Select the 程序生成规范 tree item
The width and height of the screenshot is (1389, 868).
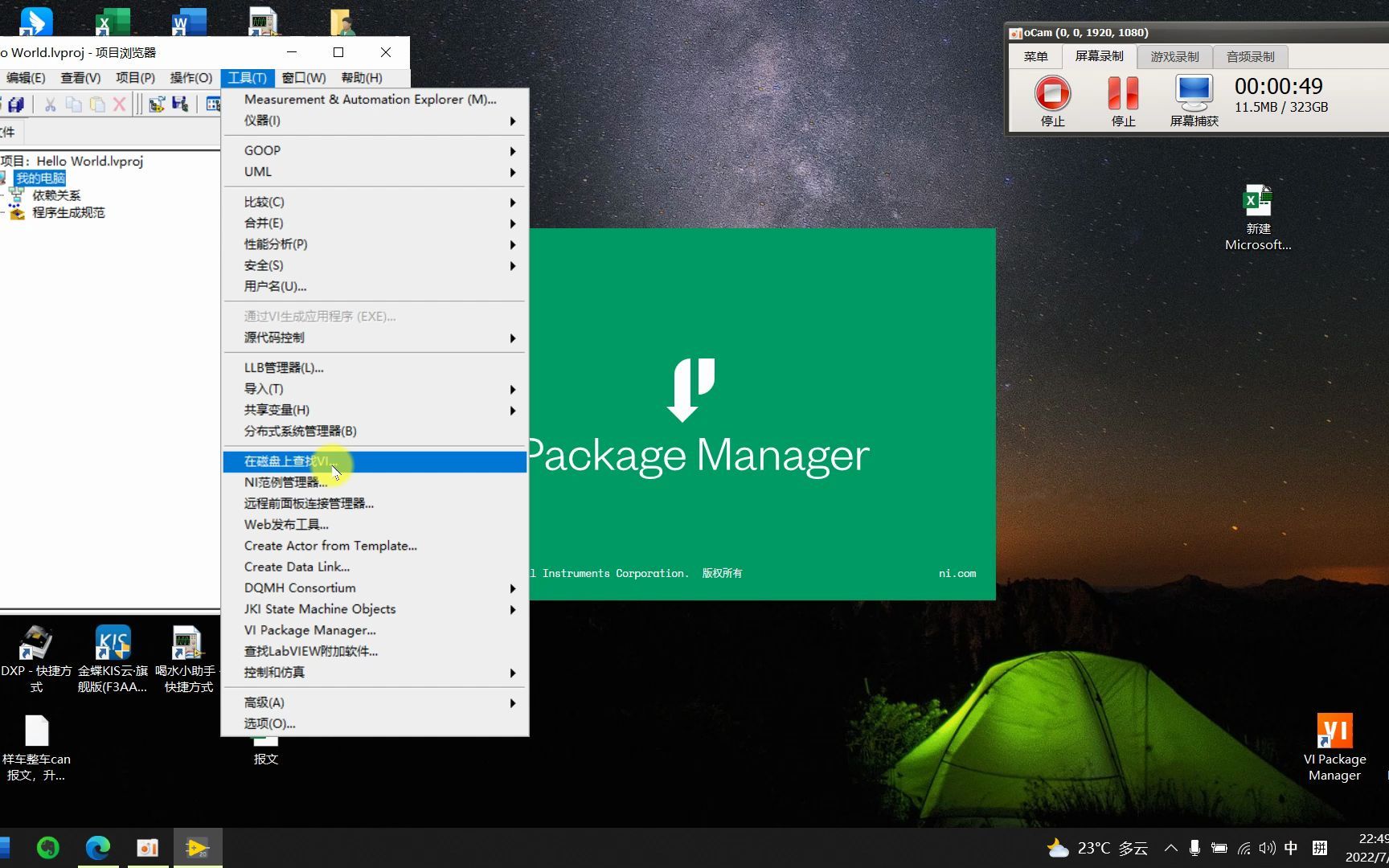coord(68,213)
